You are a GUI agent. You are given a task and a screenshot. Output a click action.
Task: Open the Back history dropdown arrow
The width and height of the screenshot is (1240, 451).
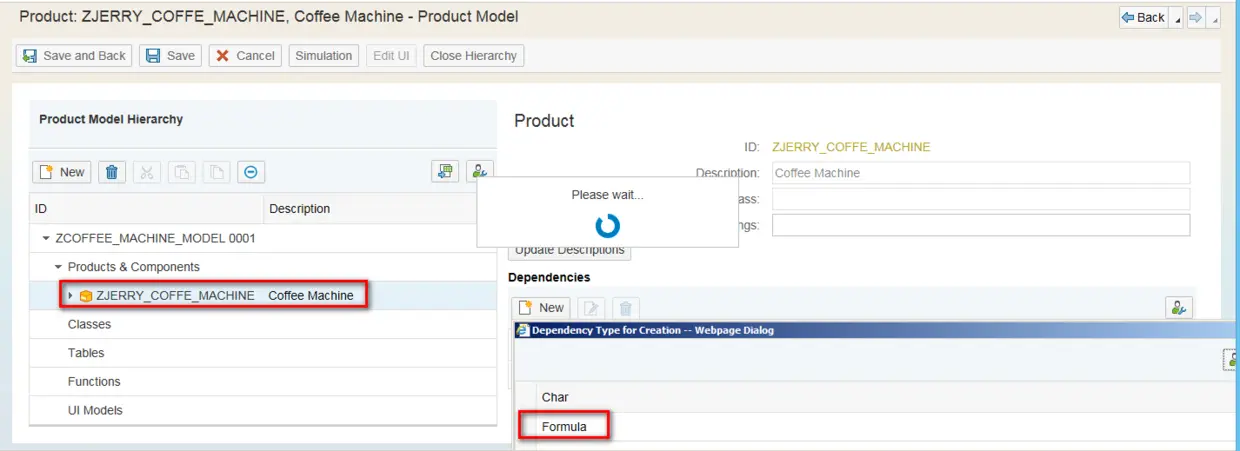1176,18
